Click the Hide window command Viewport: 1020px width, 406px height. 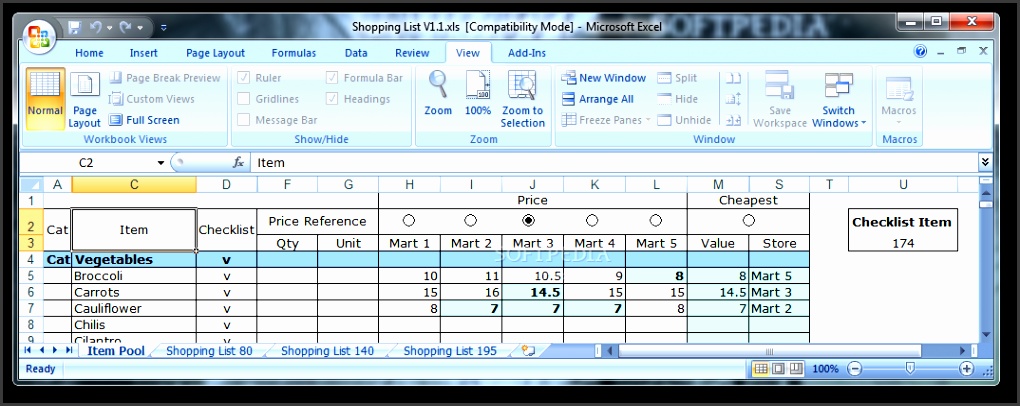click(x=677, y=99)
